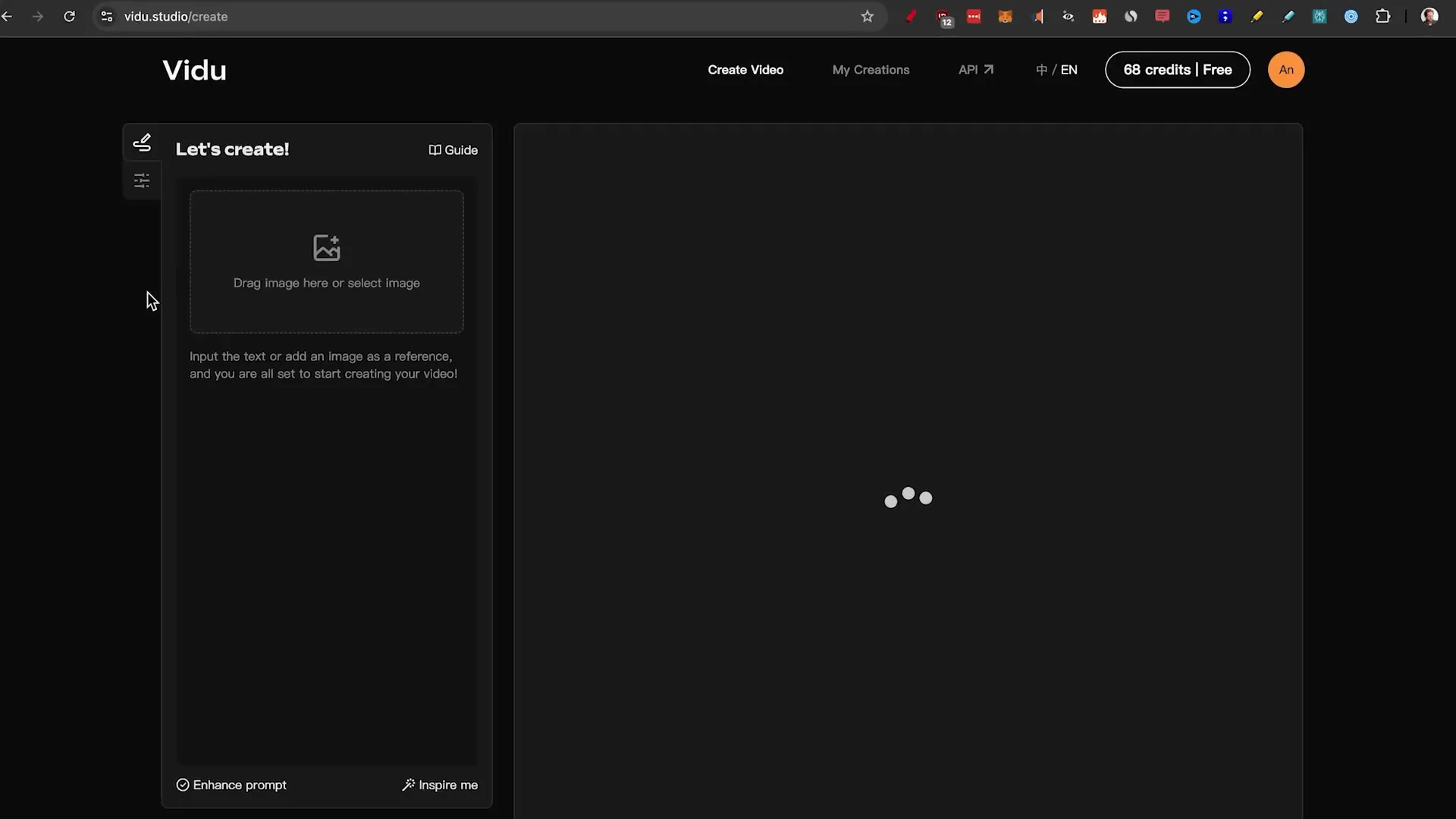Click the Vidu logo

(194, 69)
